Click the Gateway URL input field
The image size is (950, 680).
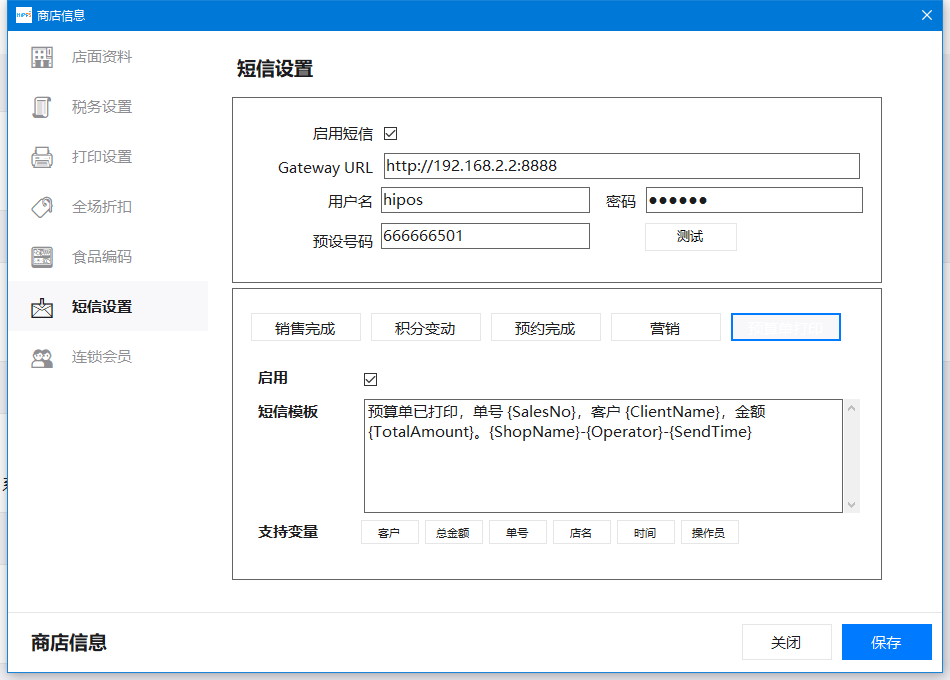click(x=622, y=166)
